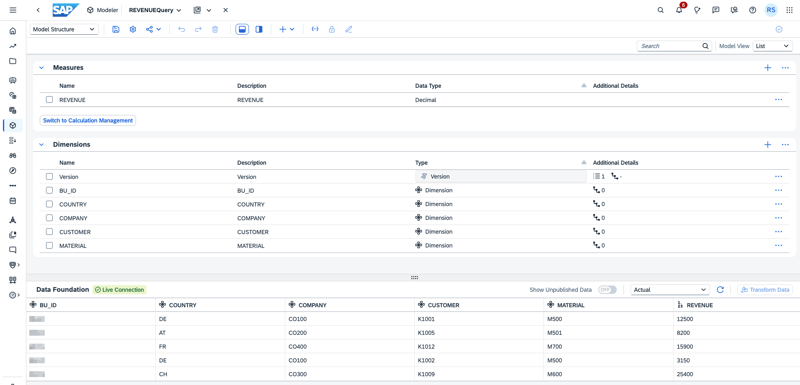Open the main hamburger menu
The height and width of the screenshot is (385, 800).
[x=13, y=10]
